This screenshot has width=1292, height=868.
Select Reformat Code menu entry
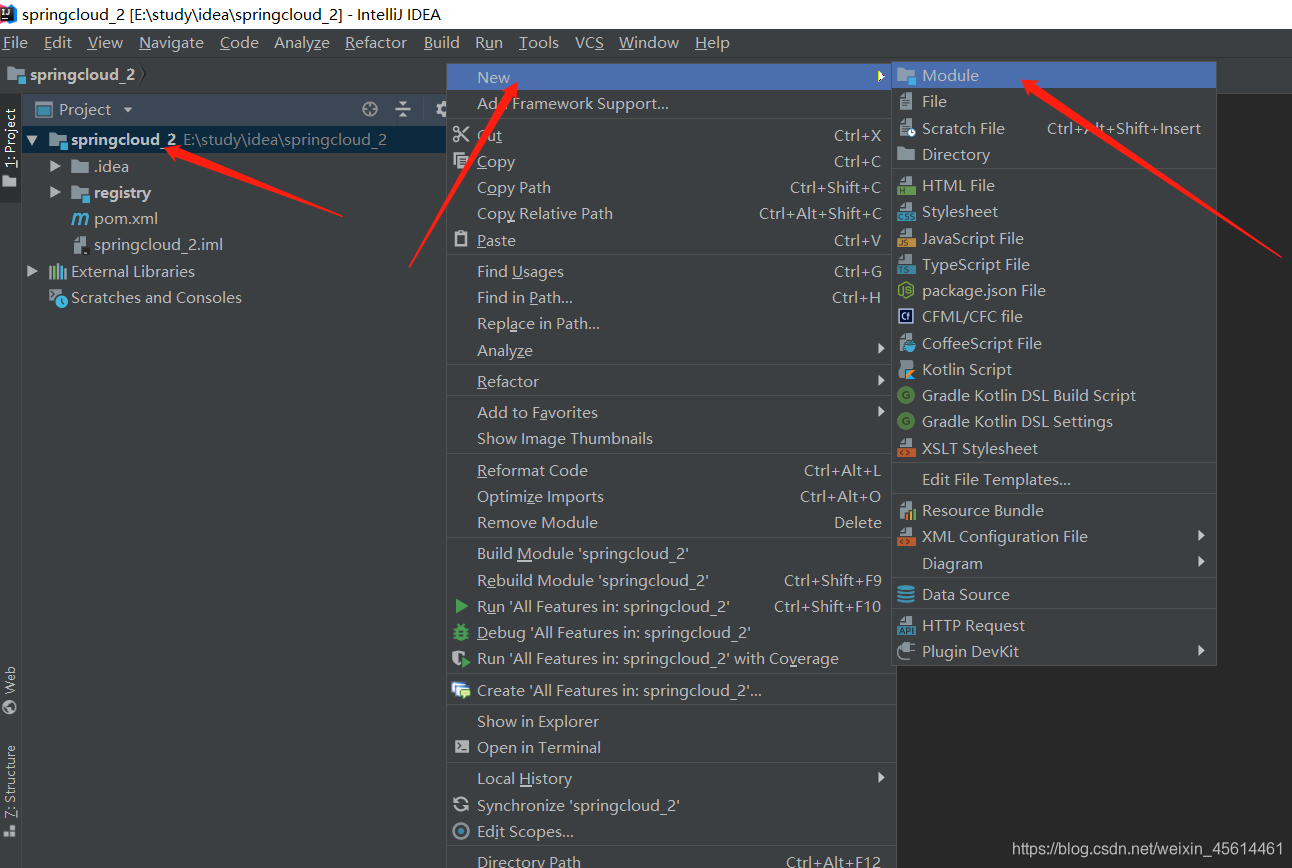point(668,470)
